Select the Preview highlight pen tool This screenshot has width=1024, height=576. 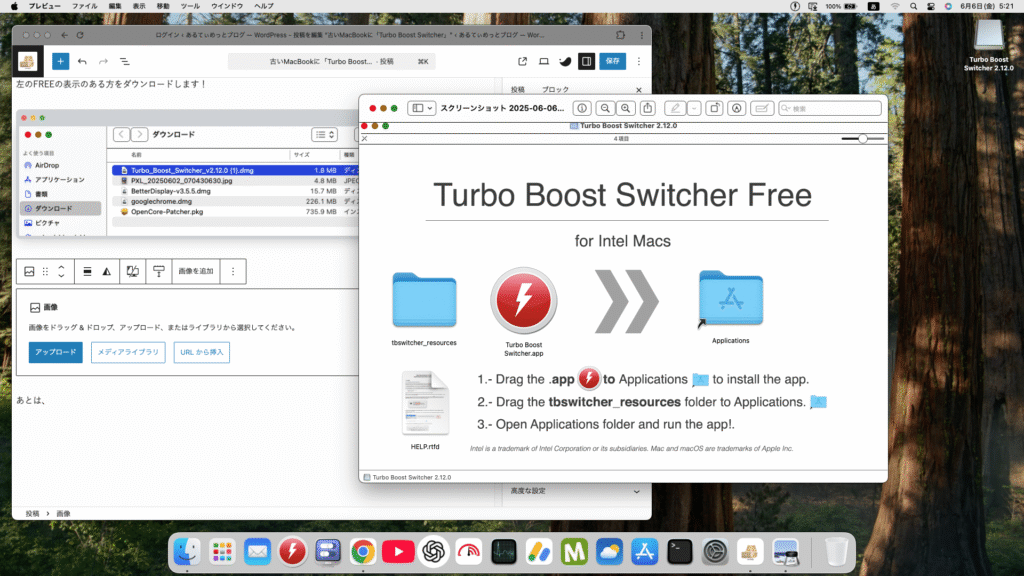click(x=675, y=108)
